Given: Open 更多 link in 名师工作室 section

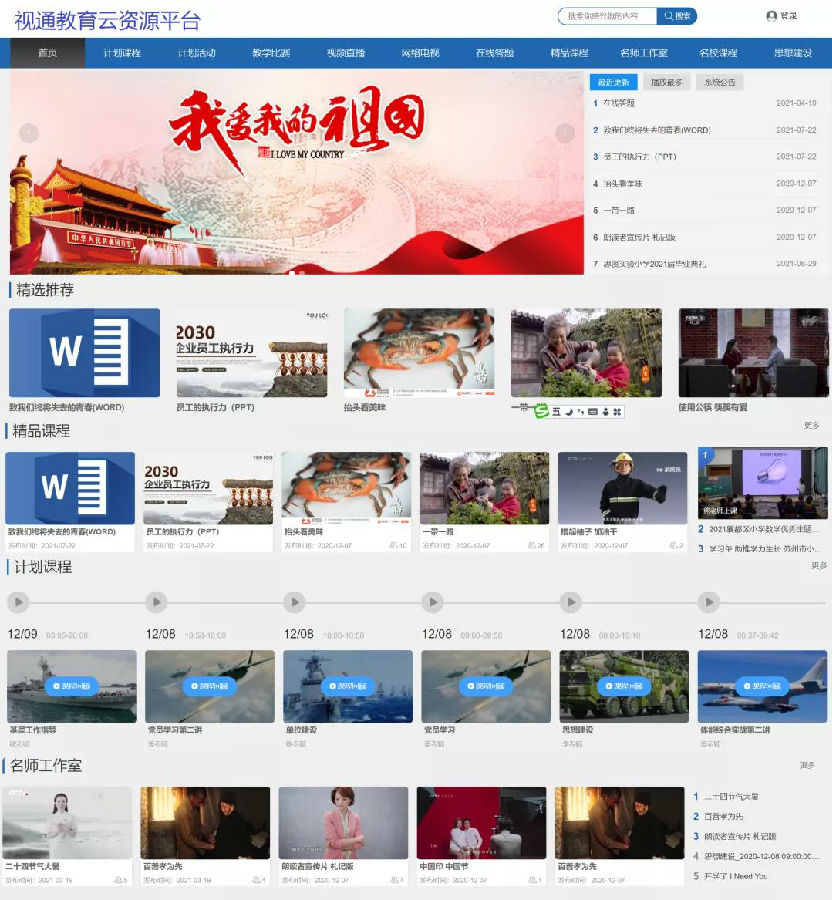Looking at the screenshot, I should coord(807,765).
